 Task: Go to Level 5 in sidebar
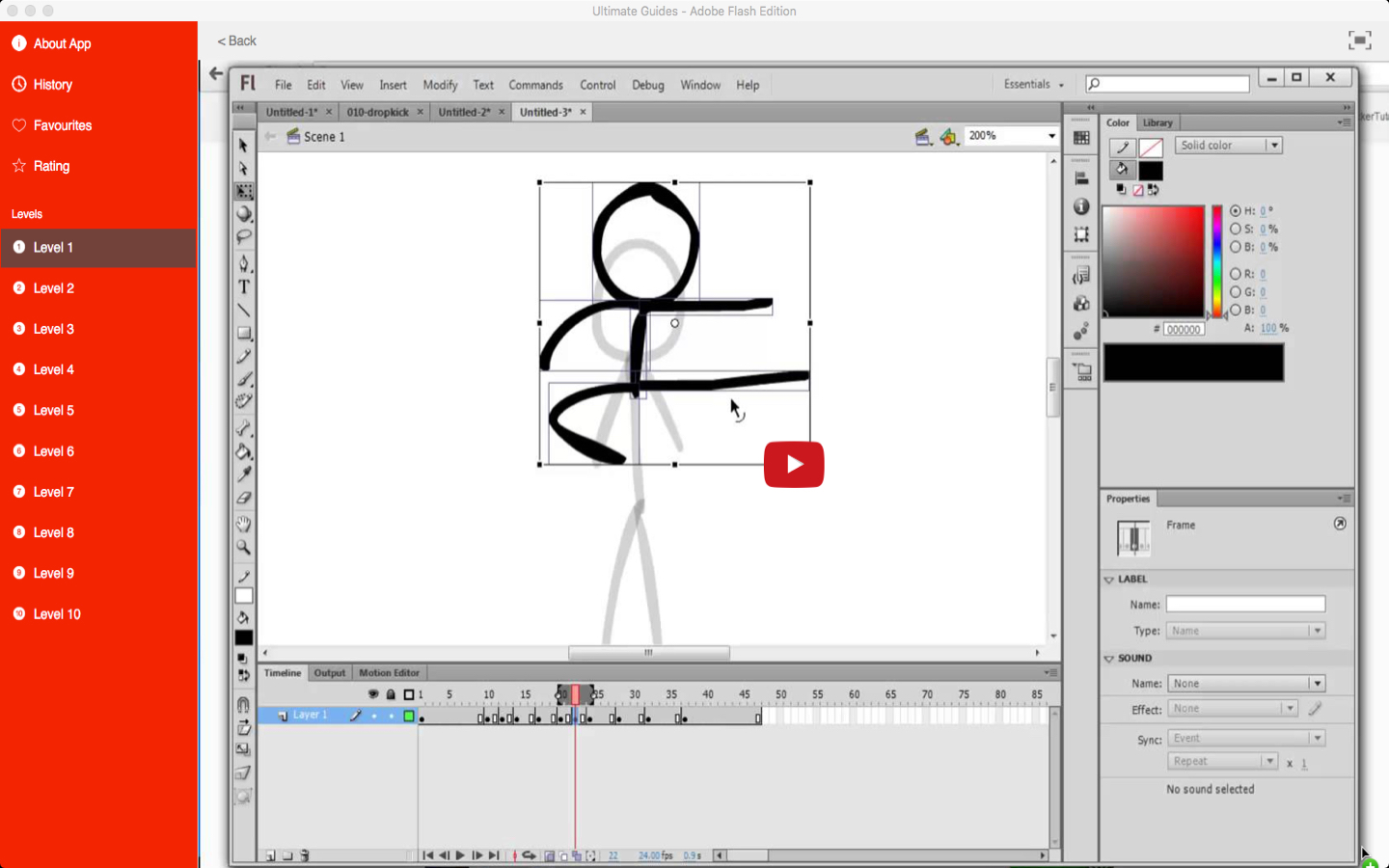tap(54, 410)
